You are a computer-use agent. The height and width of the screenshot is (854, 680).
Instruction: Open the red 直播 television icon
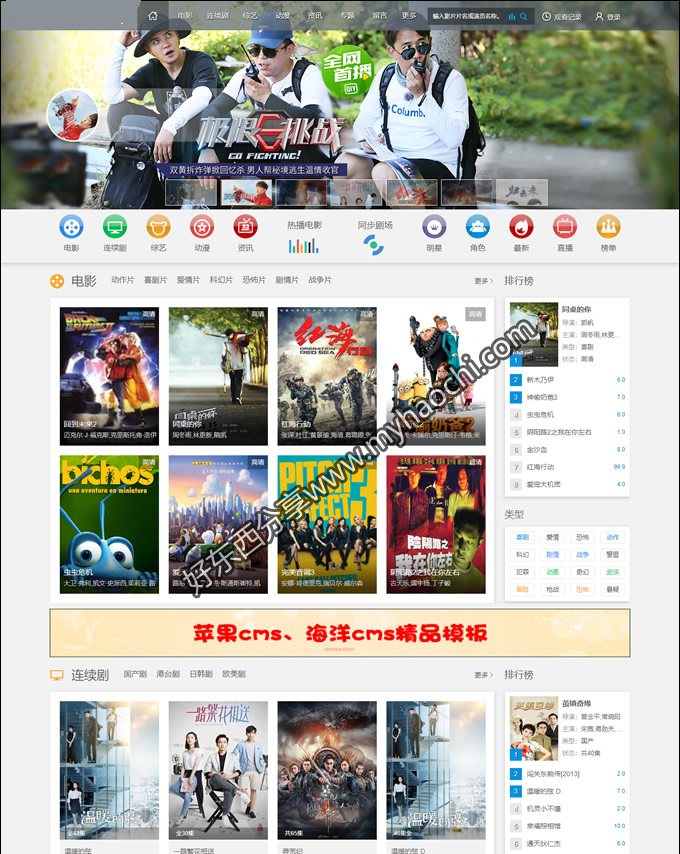[565, 227]
